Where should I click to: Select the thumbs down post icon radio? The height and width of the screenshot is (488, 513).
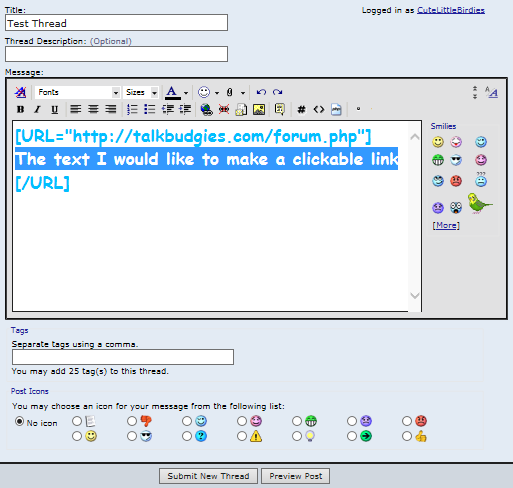pyautogui.click(x=132, y=421)
